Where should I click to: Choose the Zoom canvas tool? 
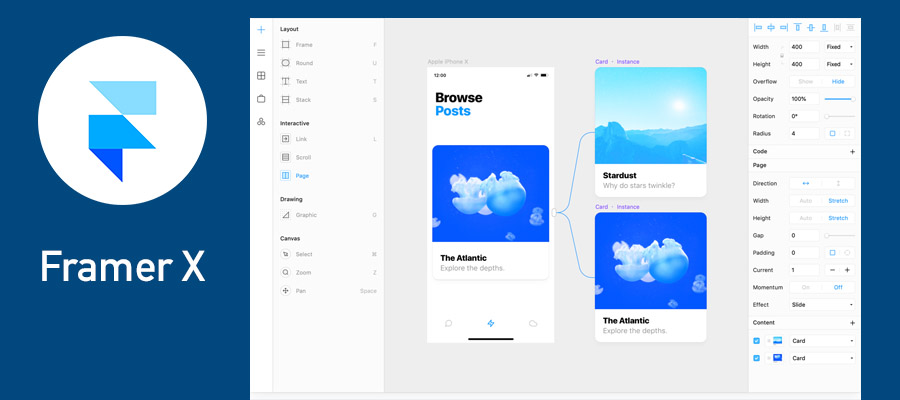[328, 273]
